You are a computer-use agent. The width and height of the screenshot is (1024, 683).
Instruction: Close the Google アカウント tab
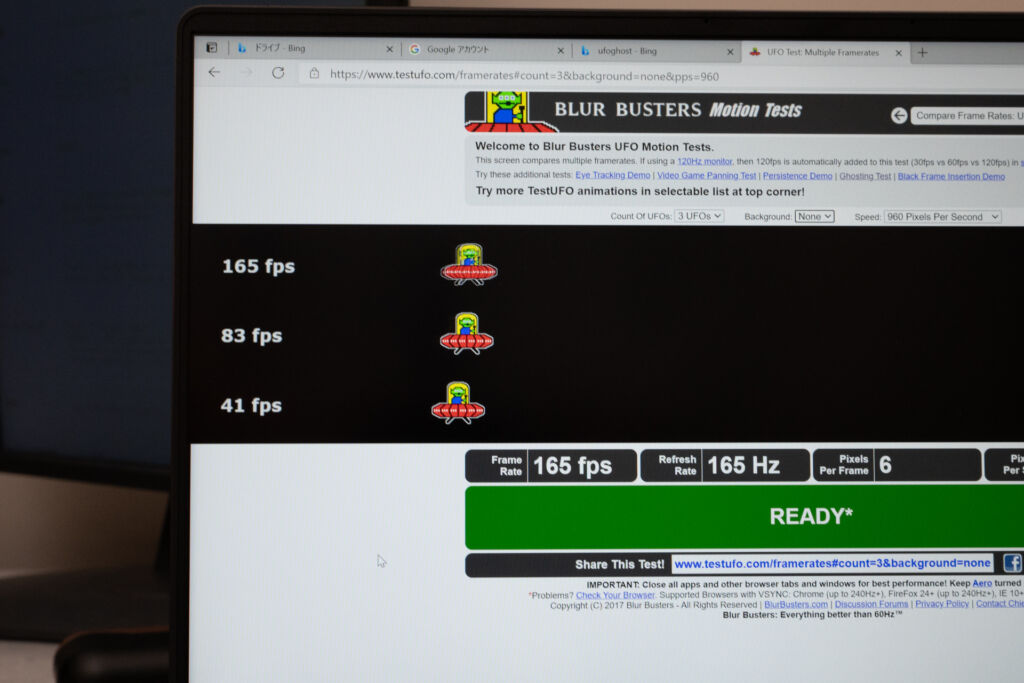click(x=560, y=50)
